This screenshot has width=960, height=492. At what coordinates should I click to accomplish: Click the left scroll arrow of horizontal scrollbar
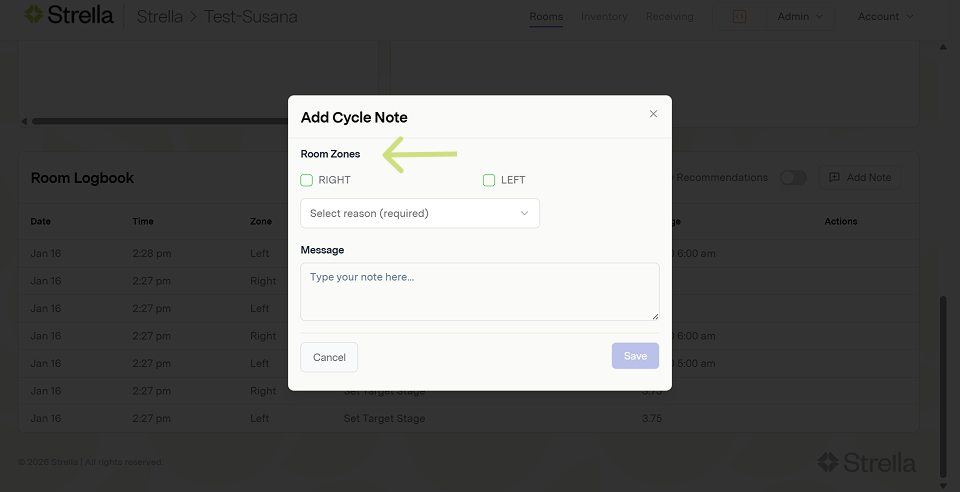24,122
